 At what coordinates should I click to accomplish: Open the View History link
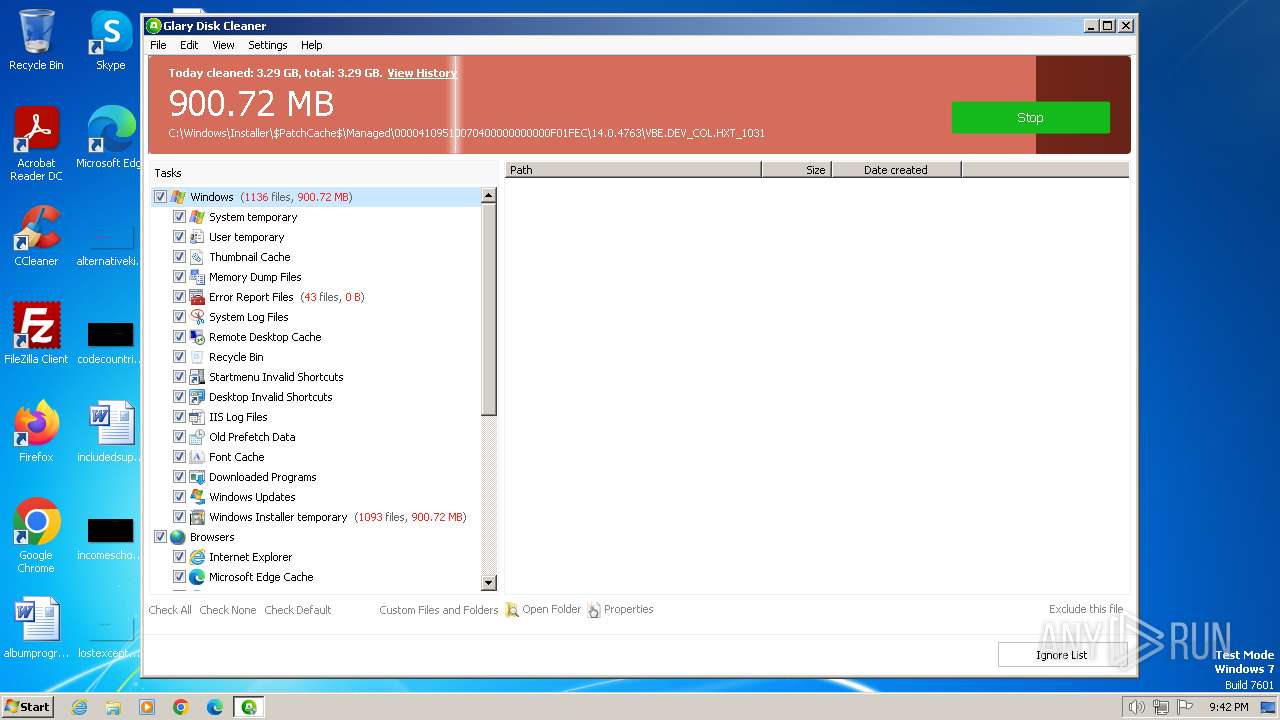pyautogui.click(x=422, y=73)
